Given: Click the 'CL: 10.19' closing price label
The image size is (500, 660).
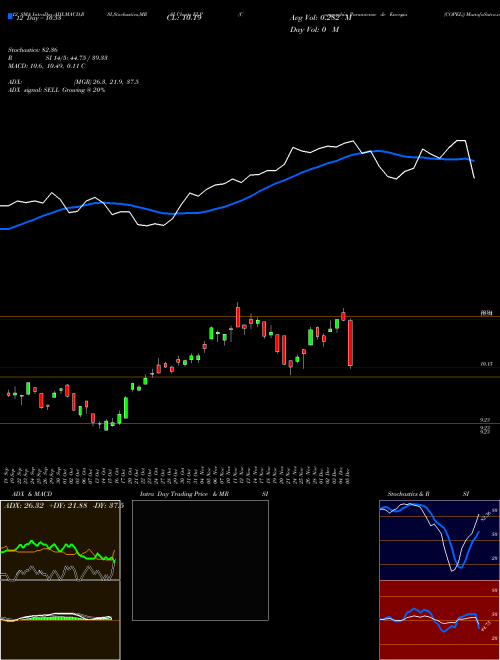Looking at the screenshot, I should click(184, 18).
